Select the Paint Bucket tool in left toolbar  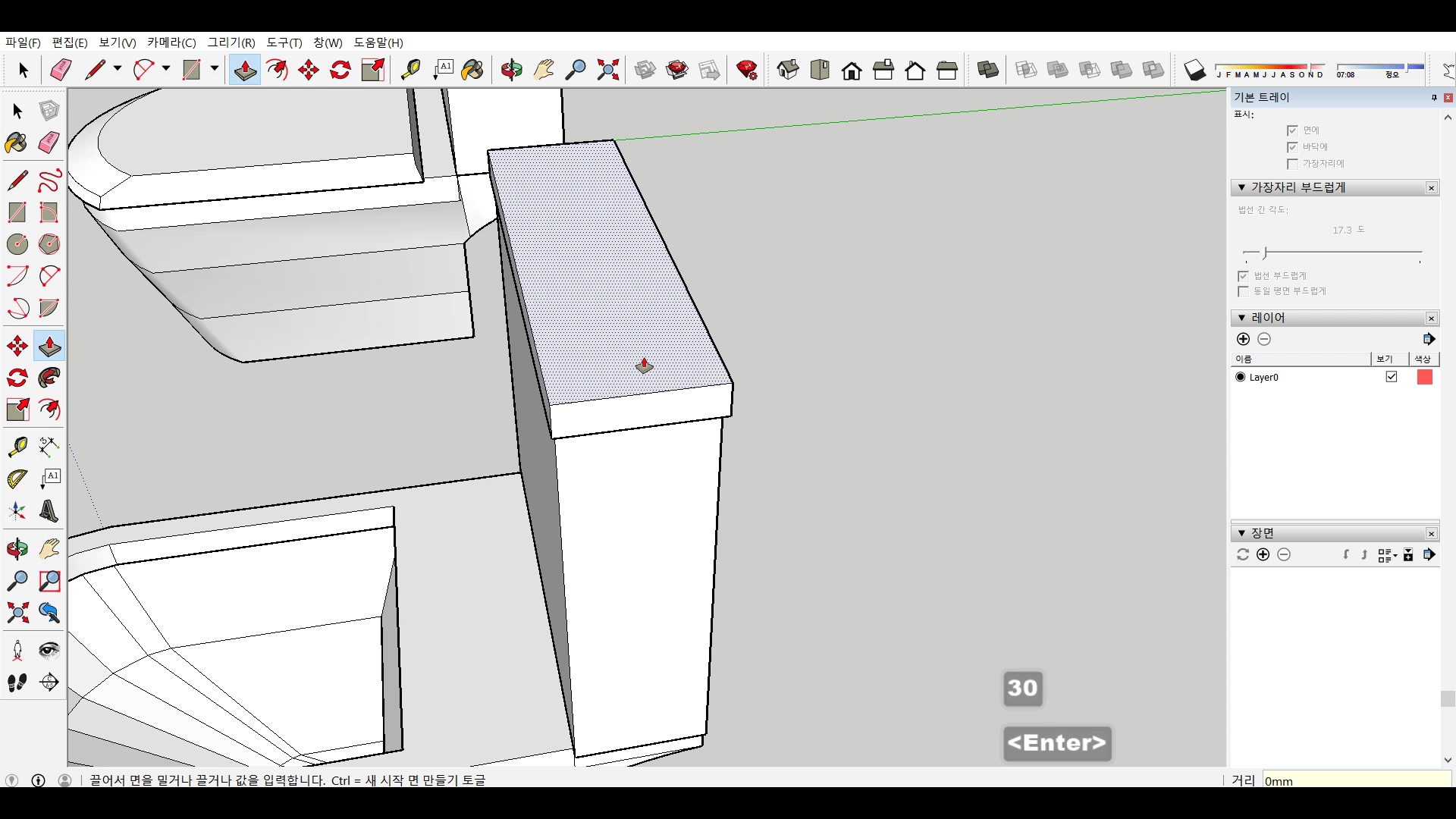[x=17, y=143]
